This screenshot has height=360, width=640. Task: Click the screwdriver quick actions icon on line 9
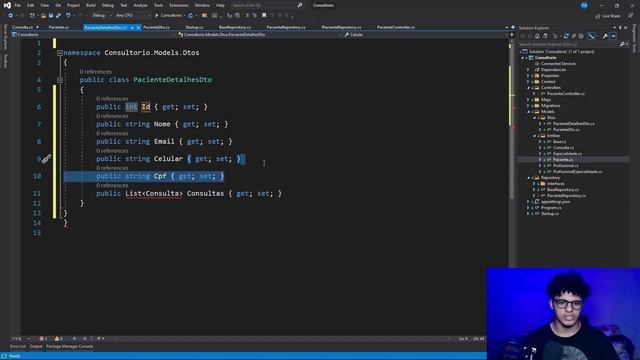tap(46, 159)
